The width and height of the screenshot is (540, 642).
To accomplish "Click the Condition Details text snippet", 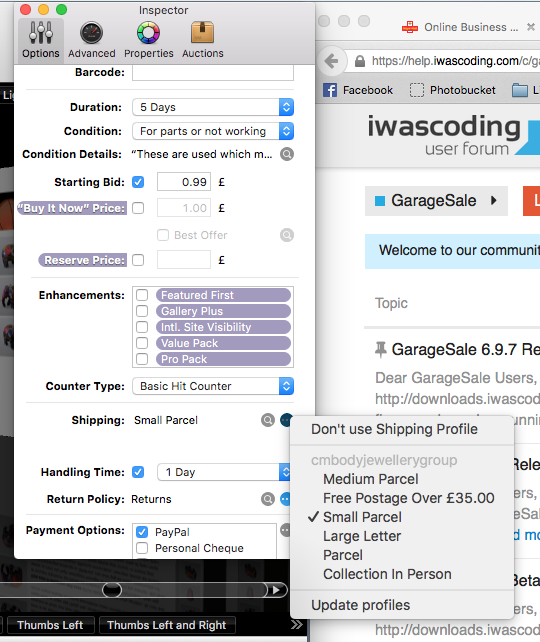I will pyautogui.click(x=201, y=154).
